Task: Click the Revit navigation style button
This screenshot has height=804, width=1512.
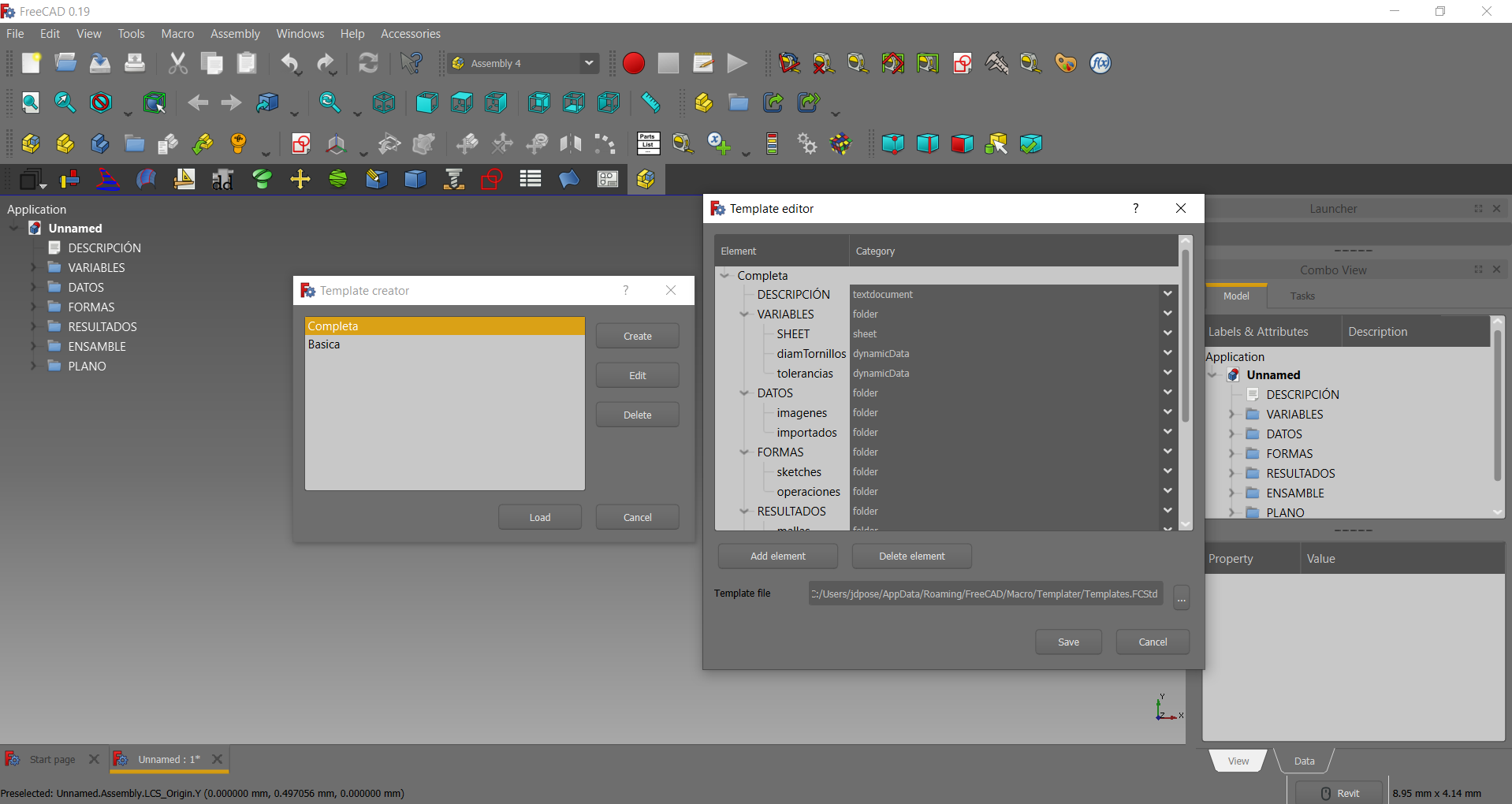Action: point(1339,793)
